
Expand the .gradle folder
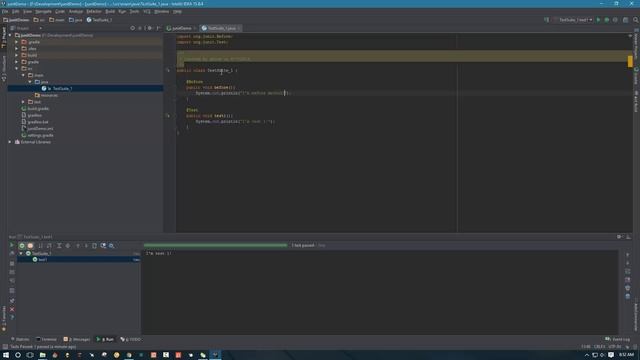17,42
